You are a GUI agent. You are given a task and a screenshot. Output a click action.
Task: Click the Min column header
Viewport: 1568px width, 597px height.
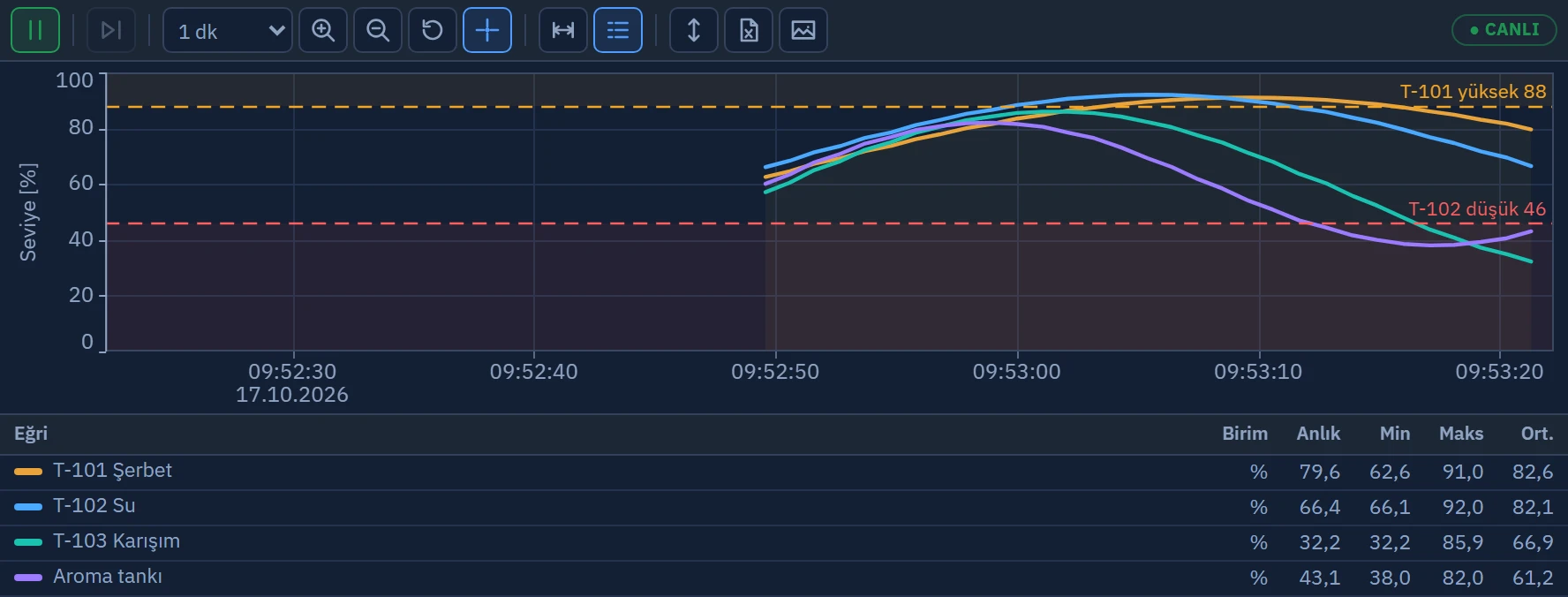(x=1395, y=434)
